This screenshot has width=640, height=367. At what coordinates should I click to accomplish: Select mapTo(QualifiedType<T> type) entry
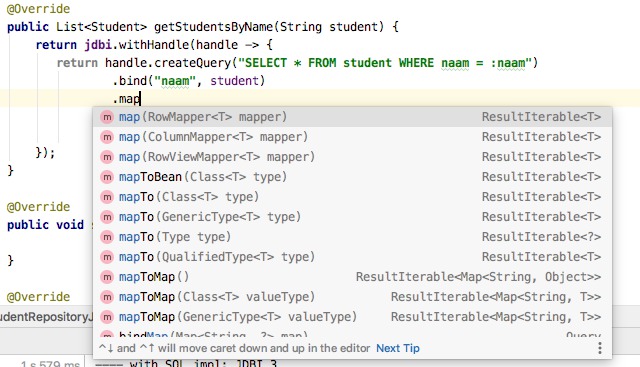coord(352,257)
